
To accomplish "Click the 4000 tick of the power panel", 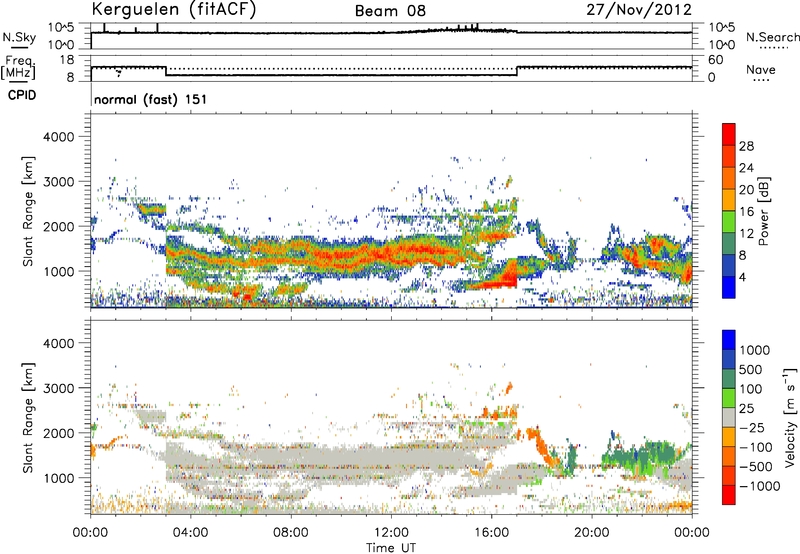I will pos(59,137).
